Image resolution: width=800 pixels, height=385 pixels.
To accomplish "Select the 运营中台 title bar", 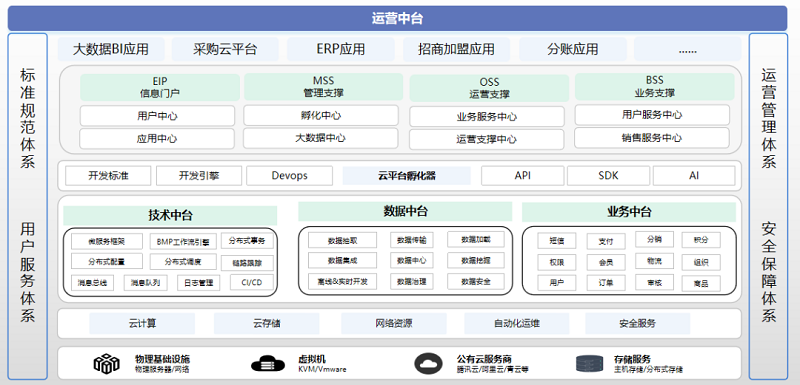I will tap(397, 19).
